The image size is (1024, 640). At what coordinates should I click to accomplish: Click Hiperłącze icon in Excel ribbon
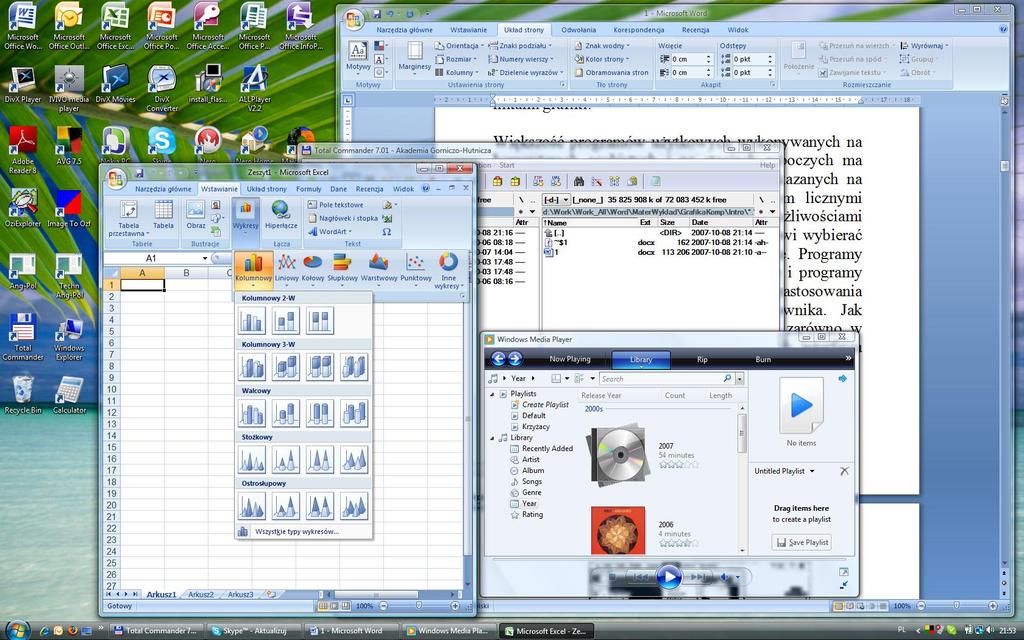pyautogui.click(x=281, y=215)
